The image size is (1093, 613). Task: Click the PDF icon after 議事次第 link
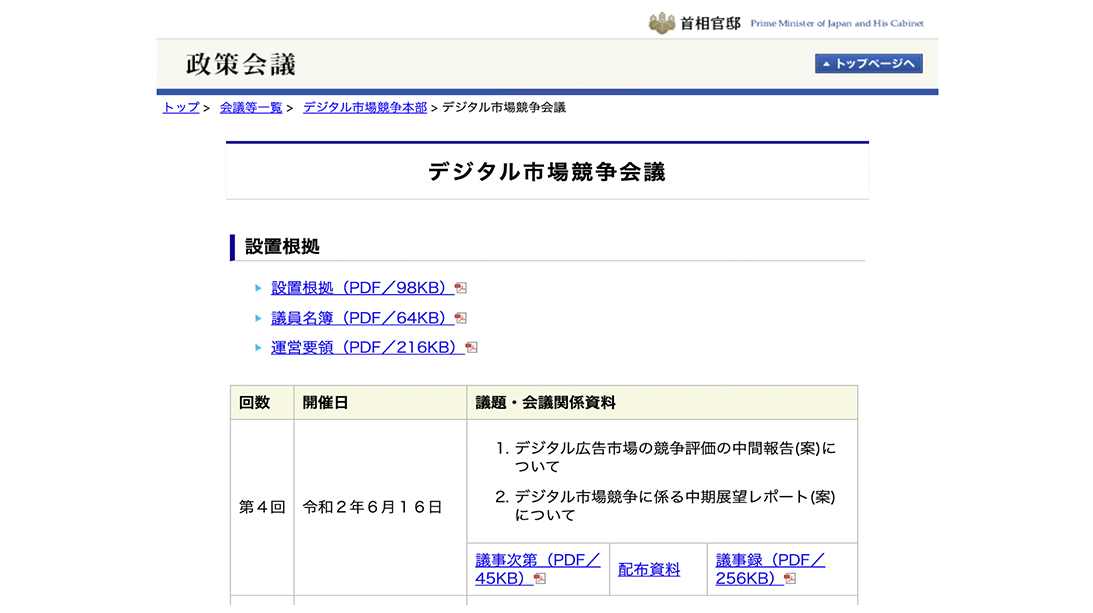tap(540, 579)
